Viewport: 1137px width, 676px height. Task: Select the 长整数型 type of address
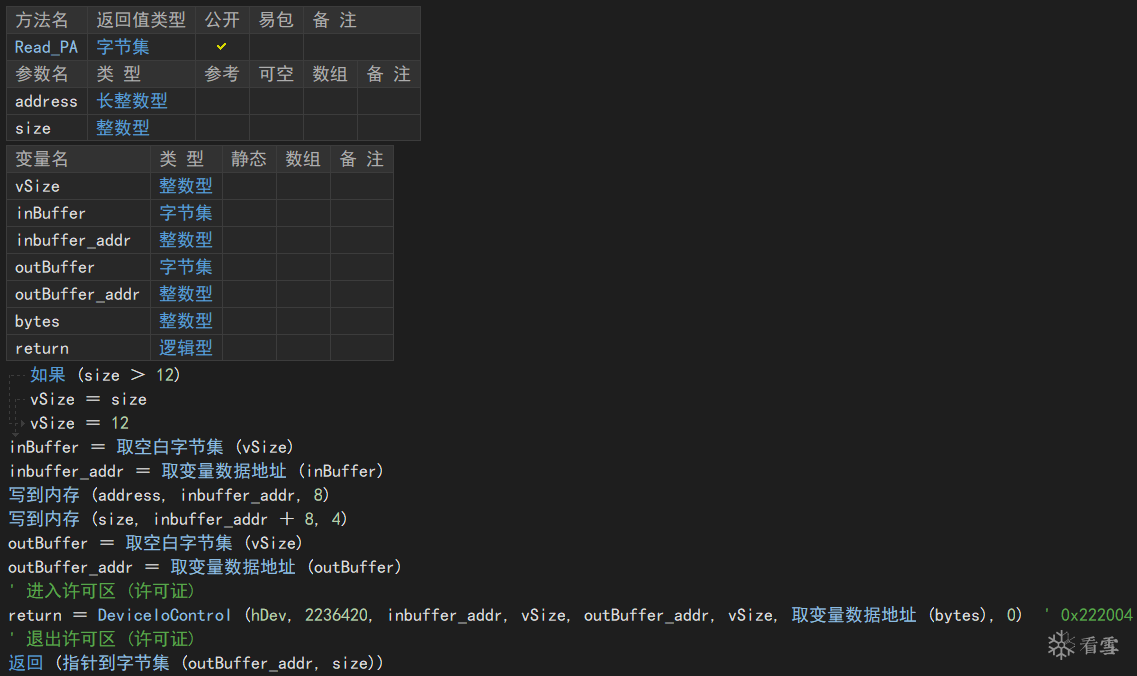coord(132,101)
